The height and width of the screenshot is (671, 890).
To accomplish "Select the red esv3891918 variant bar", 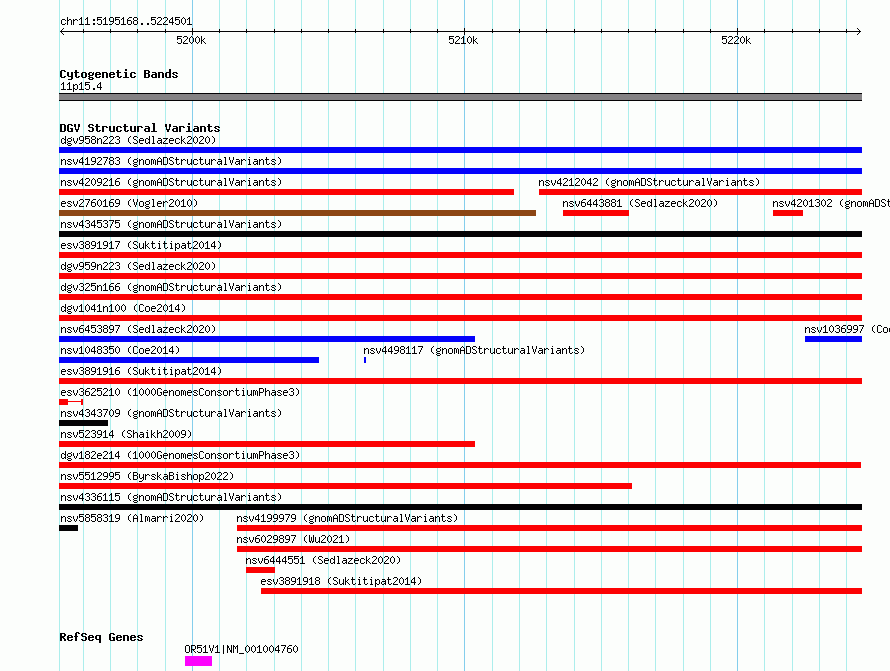I will tap(561, 591).
